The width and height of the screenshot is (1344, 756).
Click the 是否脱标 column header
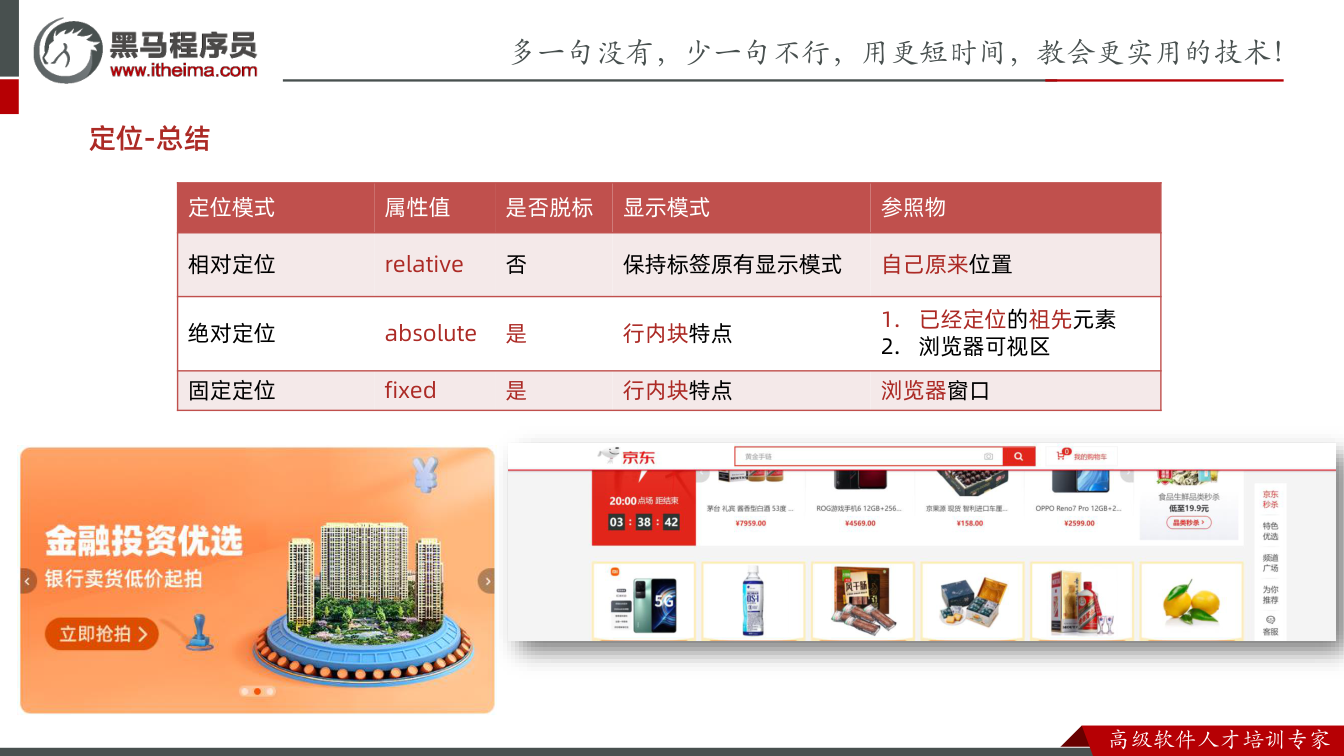click(x=549, y=208)
